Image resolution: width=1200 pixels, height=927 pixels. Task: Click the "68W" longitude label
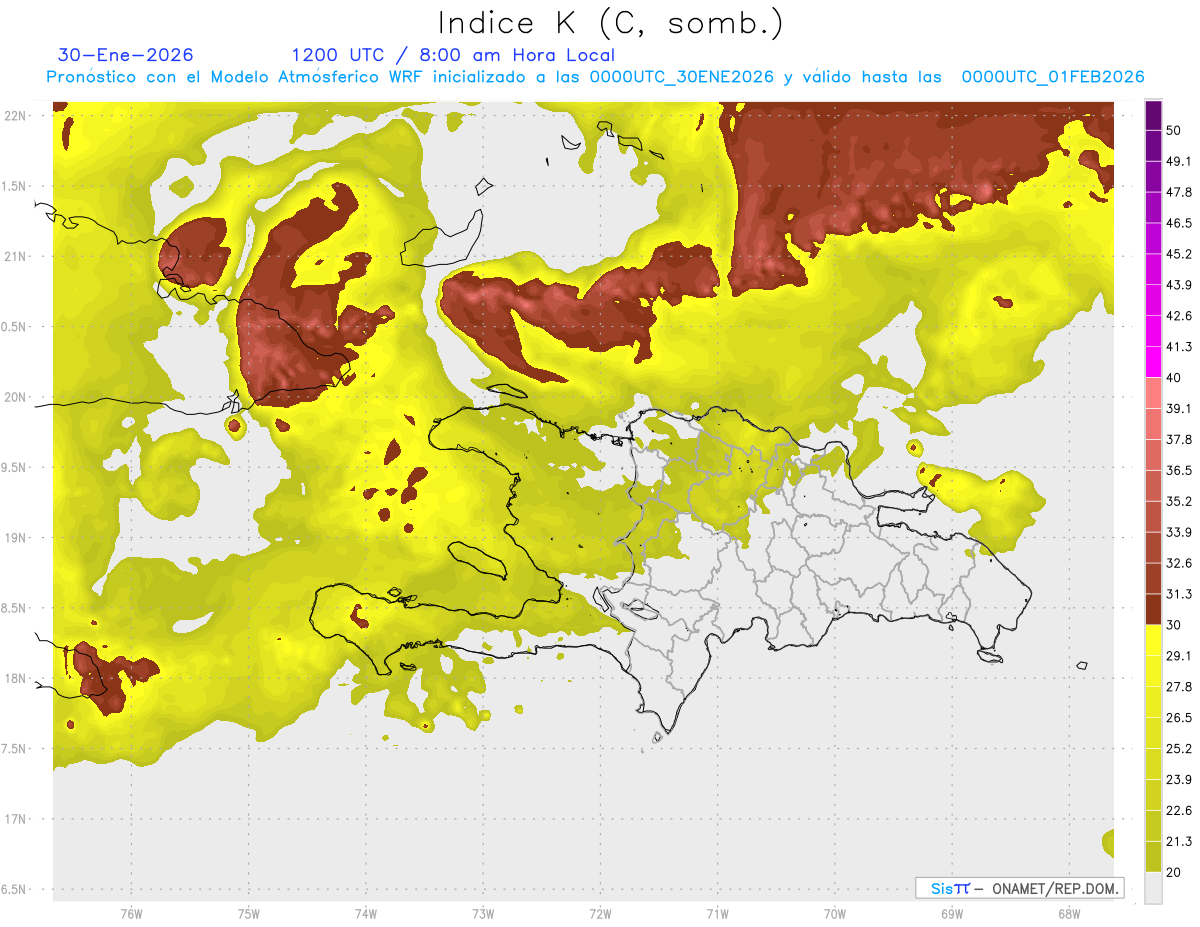click(x=1069, y=913)
